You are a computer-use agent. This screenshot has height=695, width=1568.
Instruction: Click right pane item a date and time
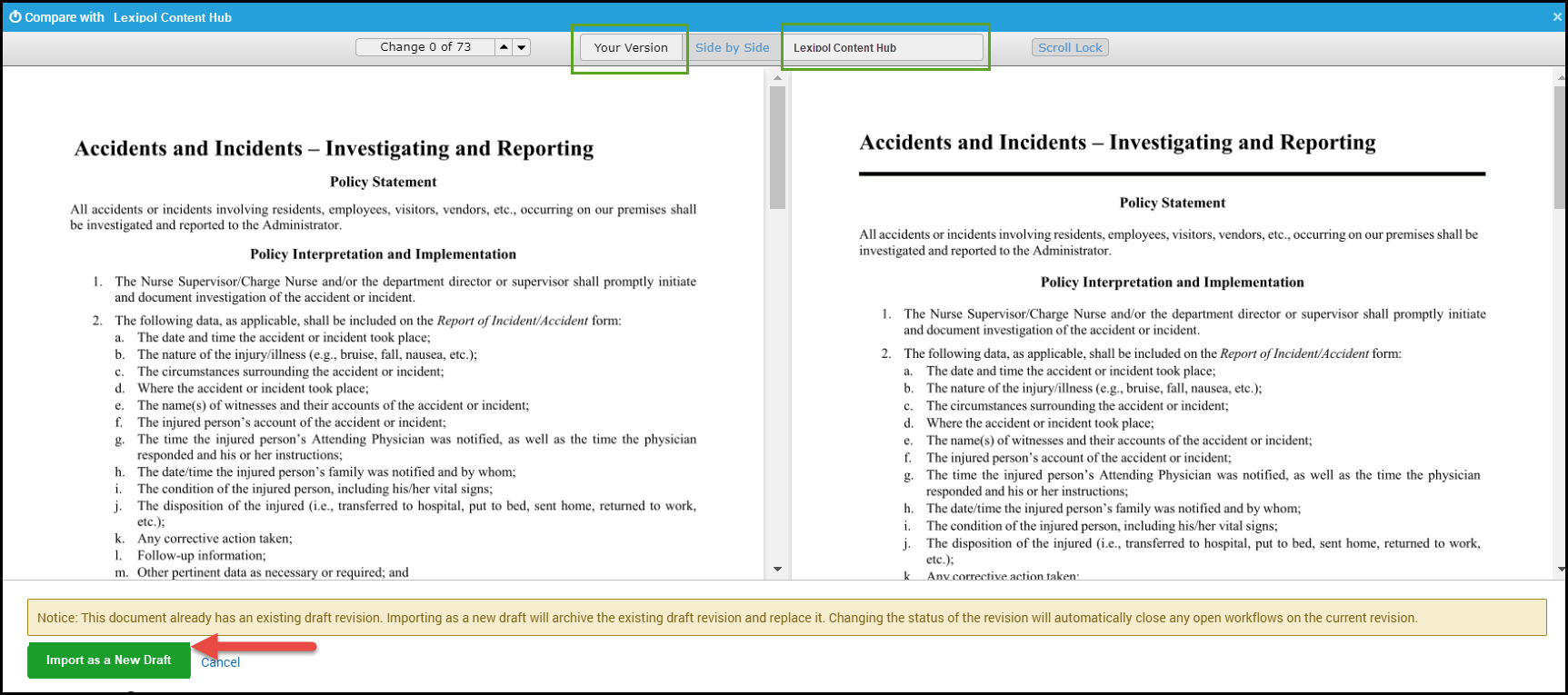(1071, 371)
